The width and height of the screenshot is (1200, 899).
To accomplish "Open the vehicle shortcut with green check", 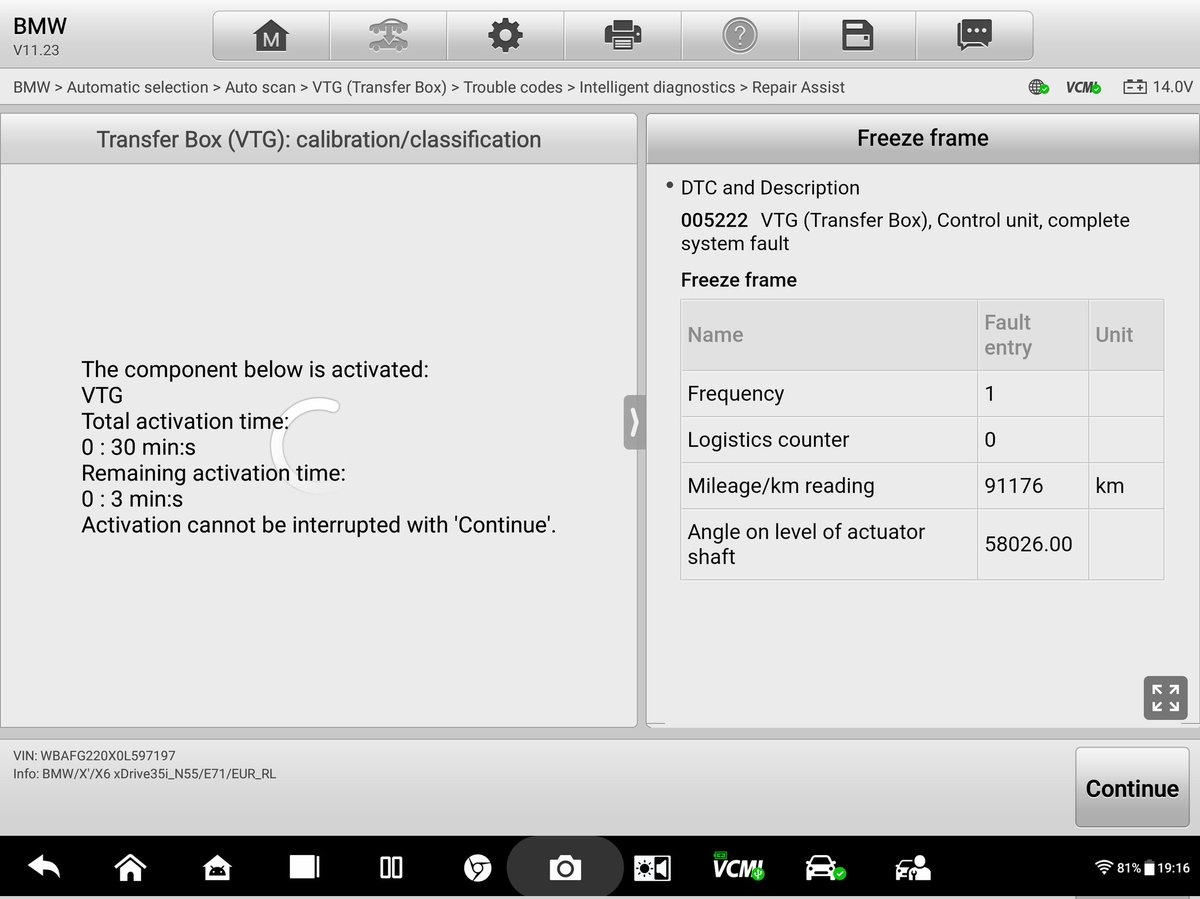I will click(x=825, y=867).
